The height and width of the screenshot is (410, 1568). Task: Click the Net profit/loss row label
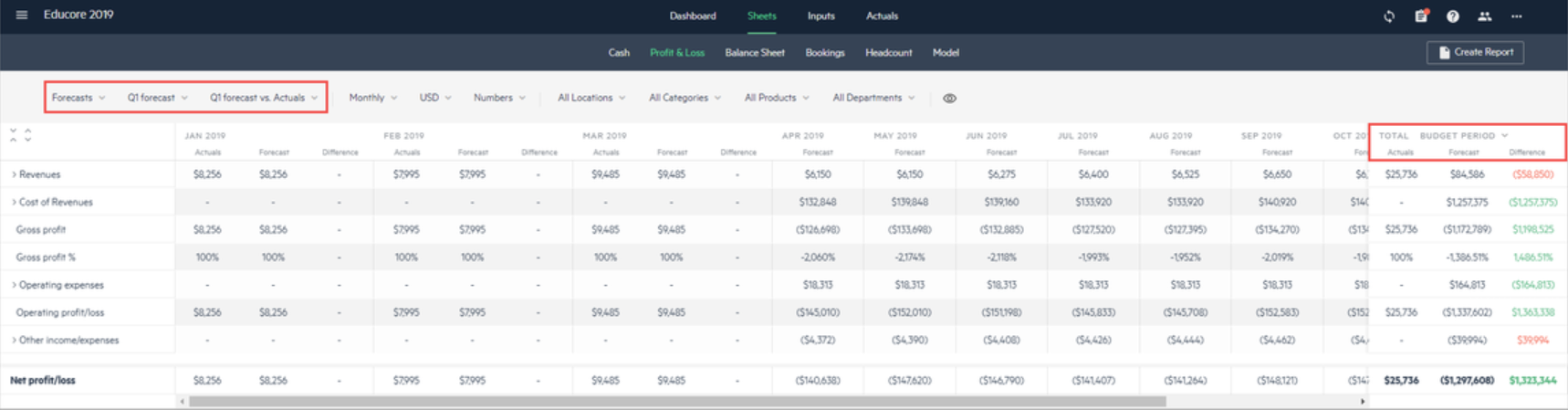point(43,380)
